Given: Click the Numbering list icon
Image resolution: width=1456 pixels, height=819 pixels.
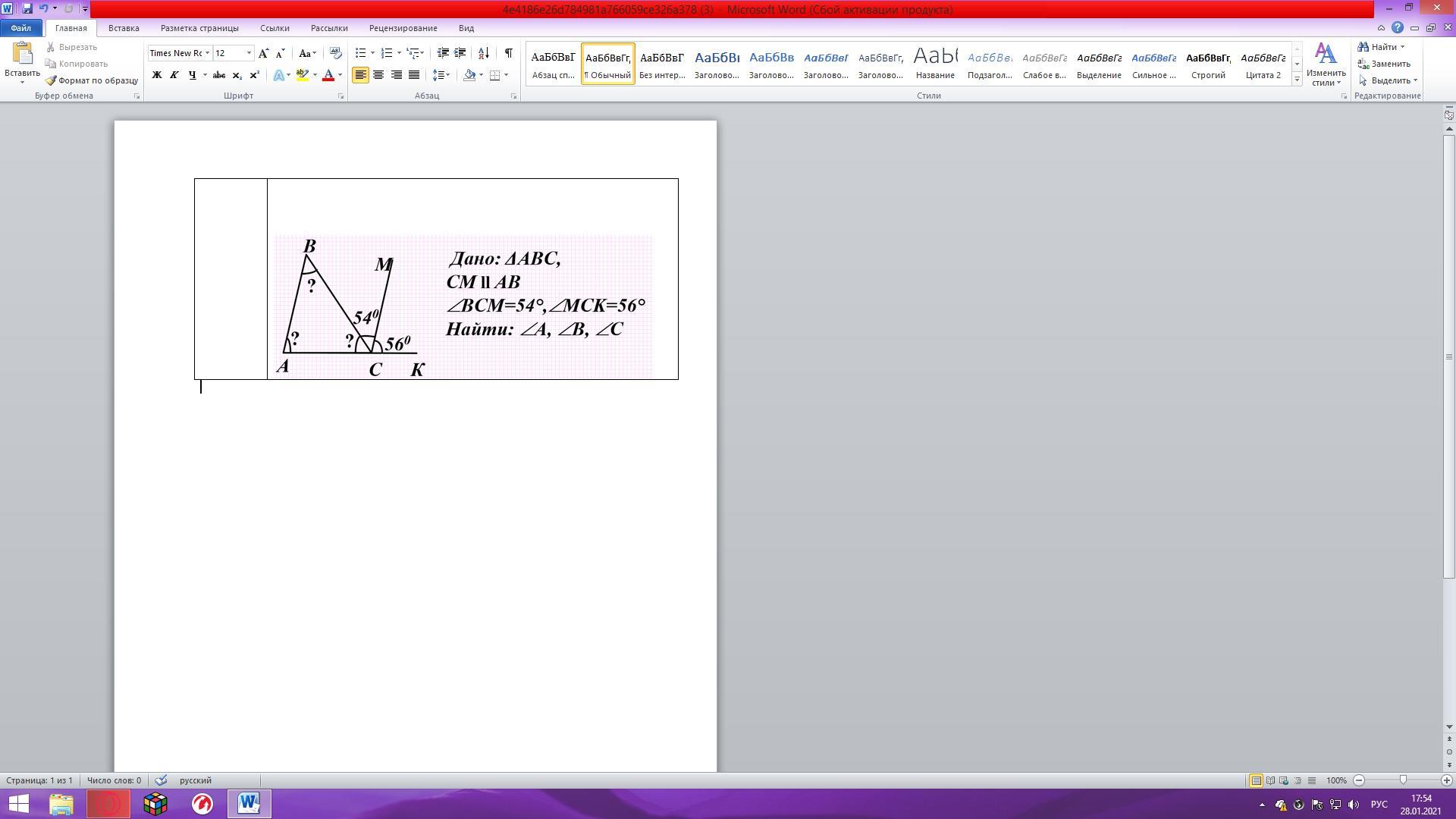Looking at the screenshot, I should pos(387,53).
